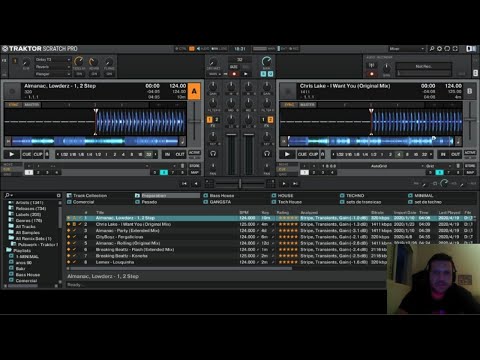Open the AutoGrid cue type dropdown on deck B
The image size is (480, 360).
click(381, 166)
